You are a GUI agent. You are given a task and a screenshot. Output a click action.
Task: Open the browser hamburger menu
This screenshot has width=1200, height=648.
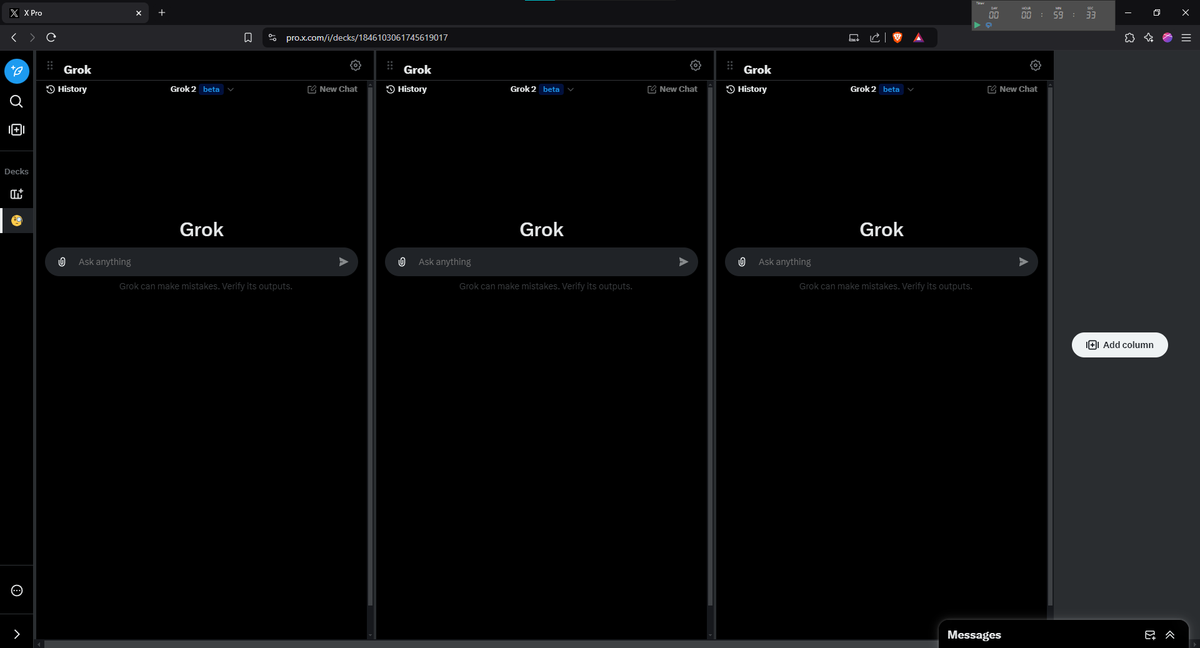pyautogui.click(x=1186, y=37)
